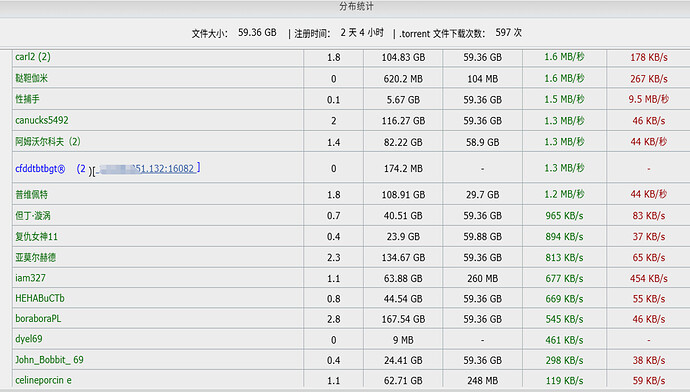Viewport: 690px width, 392px height.
Task: Select uploaded amount 116.27 GB
Action: pyautogui.click(x=404, y=121)
